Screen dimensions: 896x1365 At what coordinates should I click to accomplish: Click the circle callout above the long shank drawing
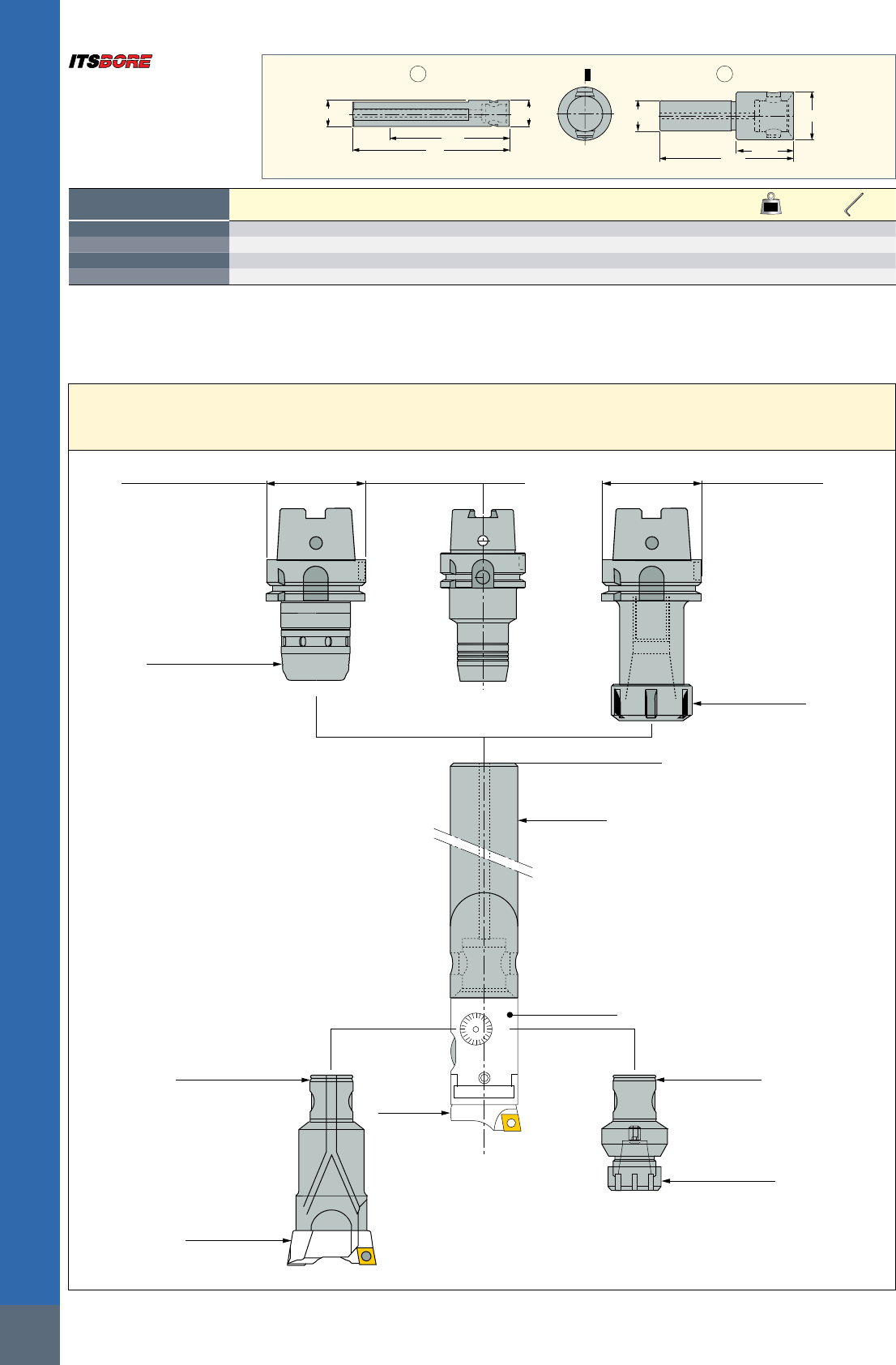(x=418, y=74)
